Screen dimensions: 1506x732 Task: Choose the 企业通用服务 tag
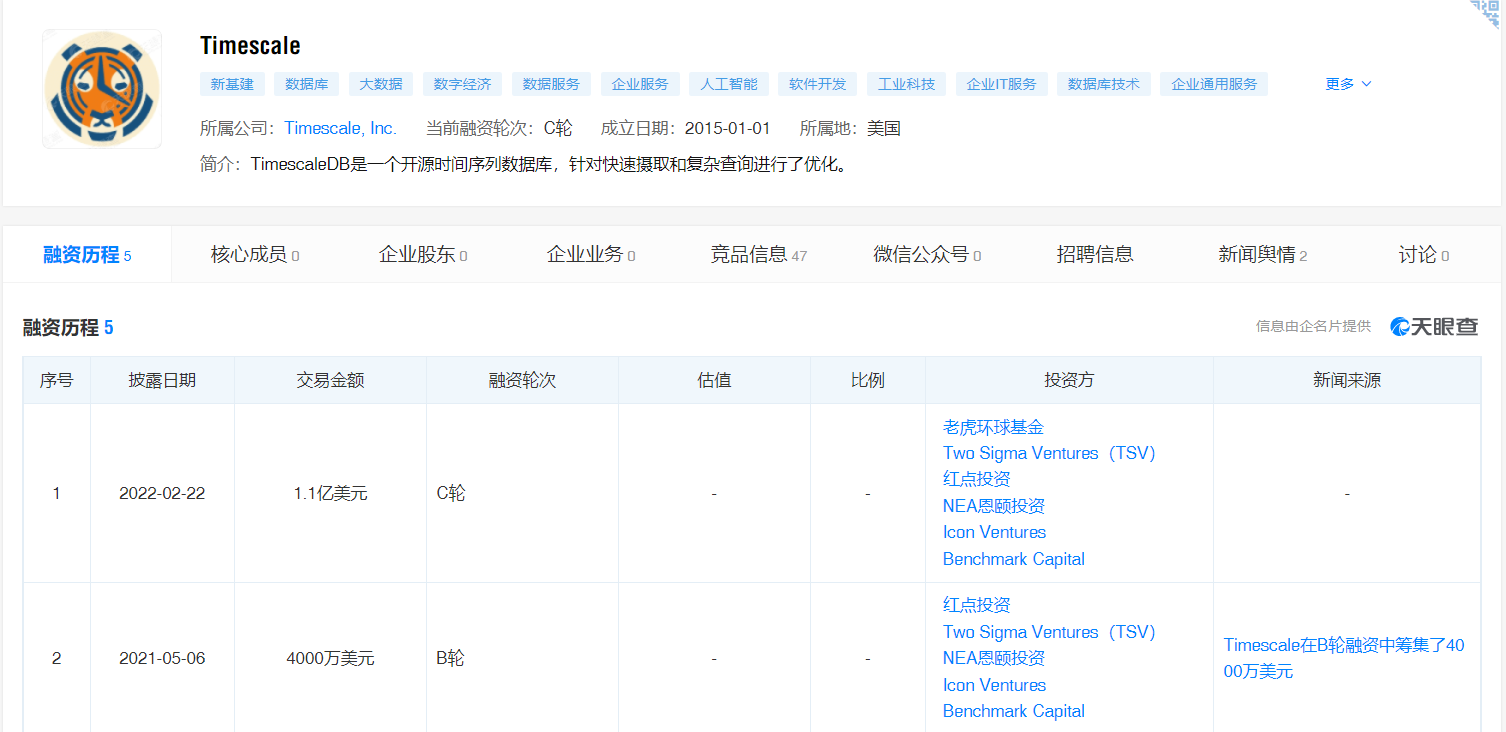[1214, 84]
